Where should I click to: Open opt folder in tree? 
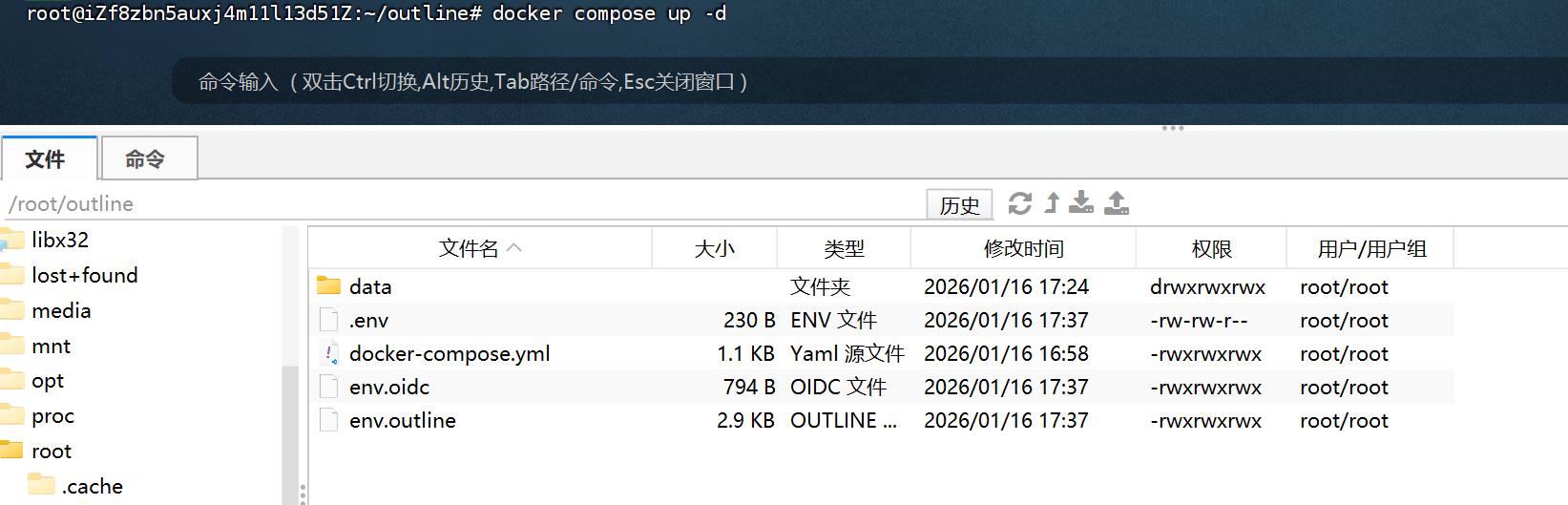click(48, 381)
